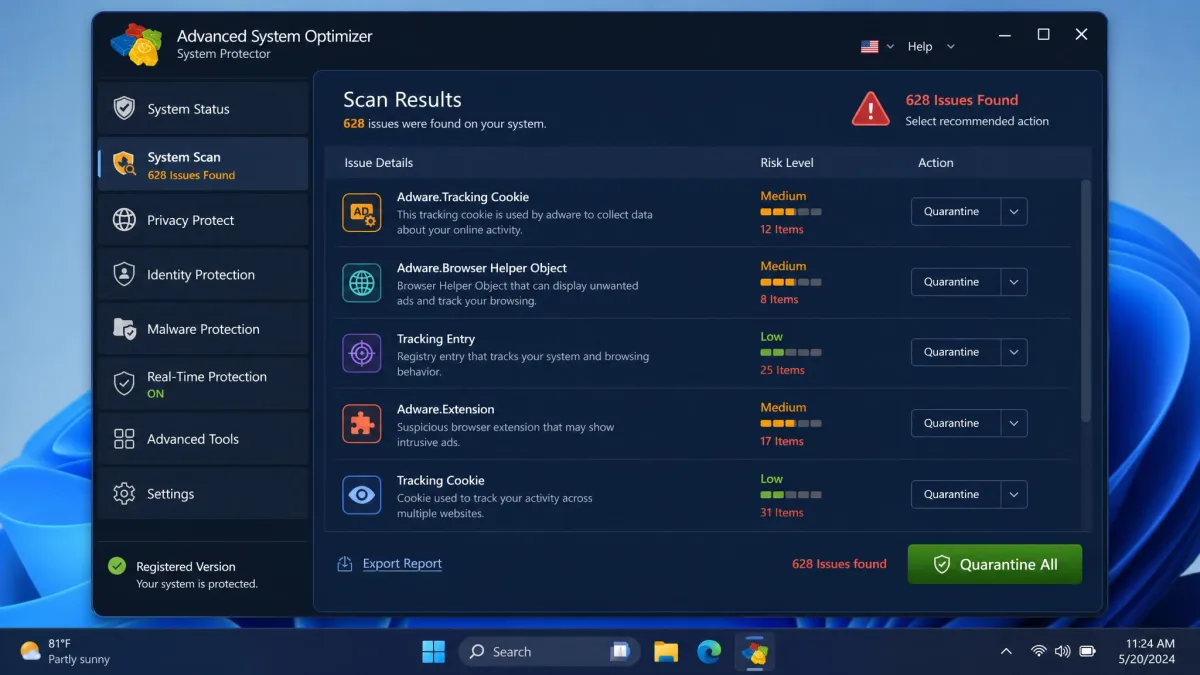Open the Windows Start menu

434,652
